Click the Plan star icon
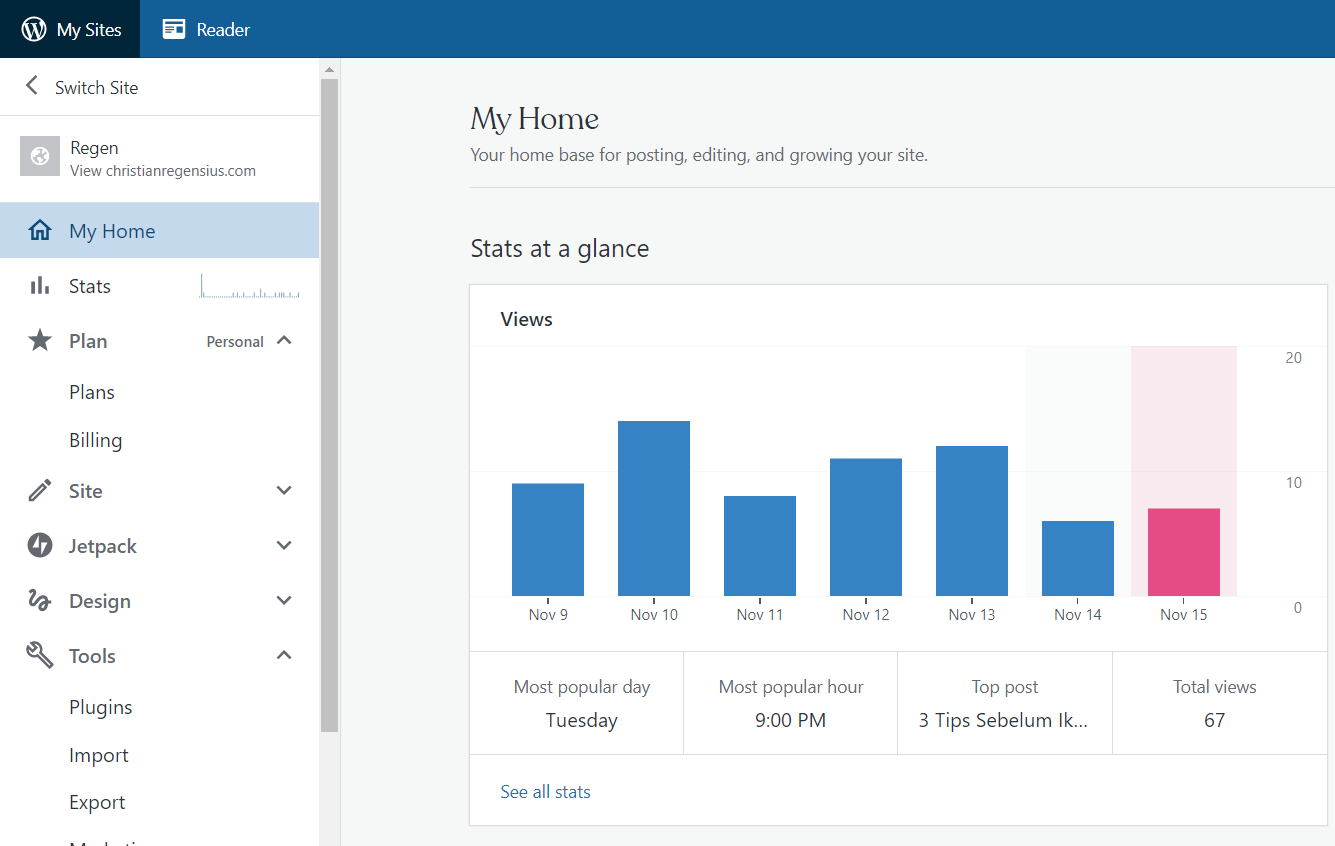Screen dimensions: 1335x846 [x=40, y=341]
